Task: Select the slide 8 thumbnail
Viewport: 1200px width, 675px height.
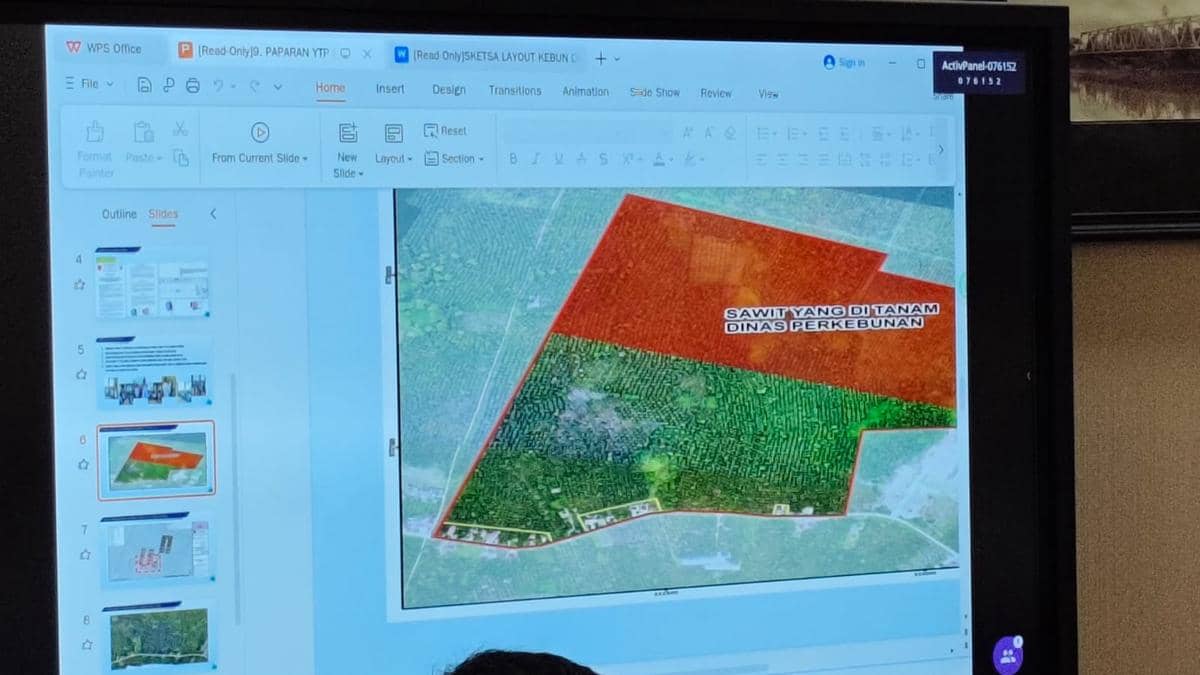Action: (x=160, y=637)
